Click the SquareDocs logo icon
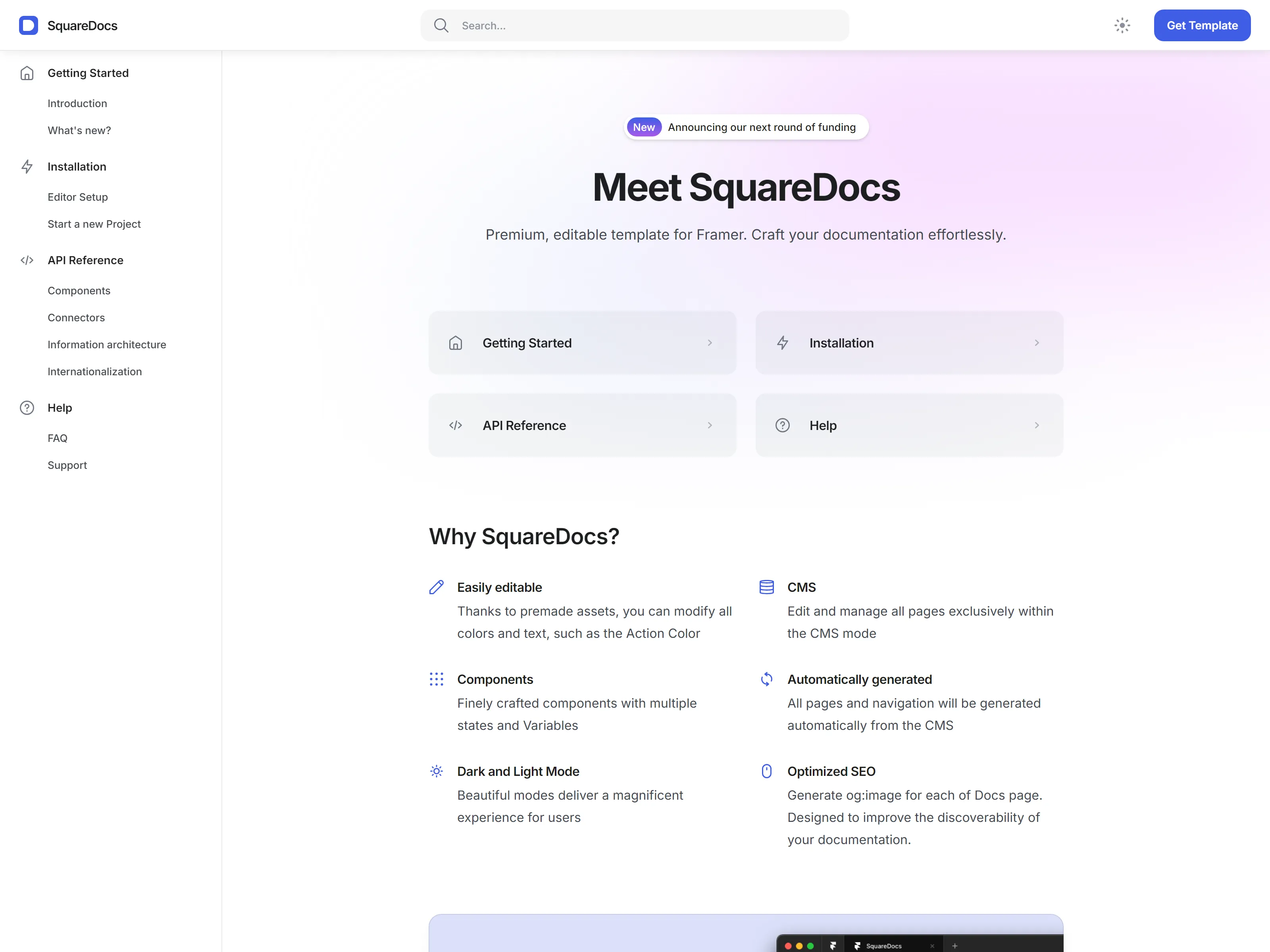The image size is (1270, 952). [28, 25]
